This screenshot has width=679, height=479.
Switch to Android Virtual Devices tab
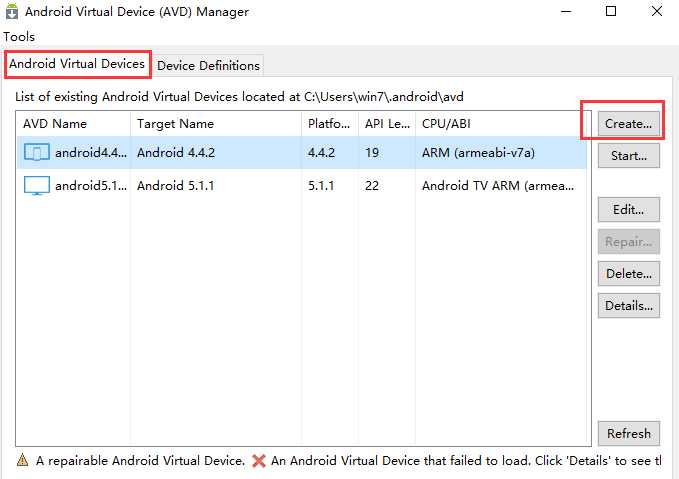(x=77, y=64)
